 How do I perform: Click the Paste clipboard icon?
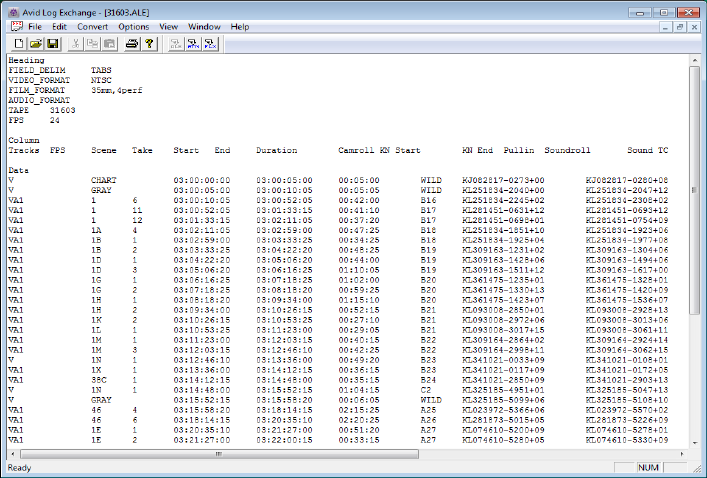(109, 44)
